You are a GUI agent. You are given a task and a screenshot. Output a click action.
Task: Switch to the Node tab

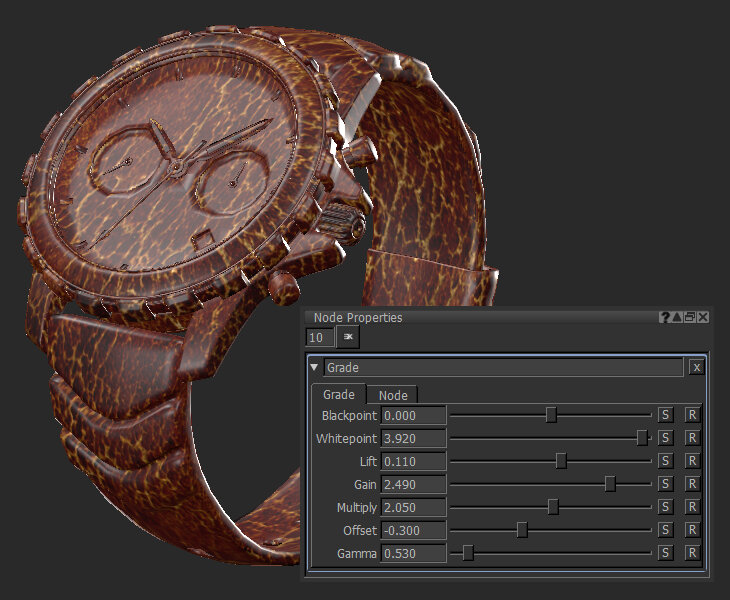tap(392, 395)
